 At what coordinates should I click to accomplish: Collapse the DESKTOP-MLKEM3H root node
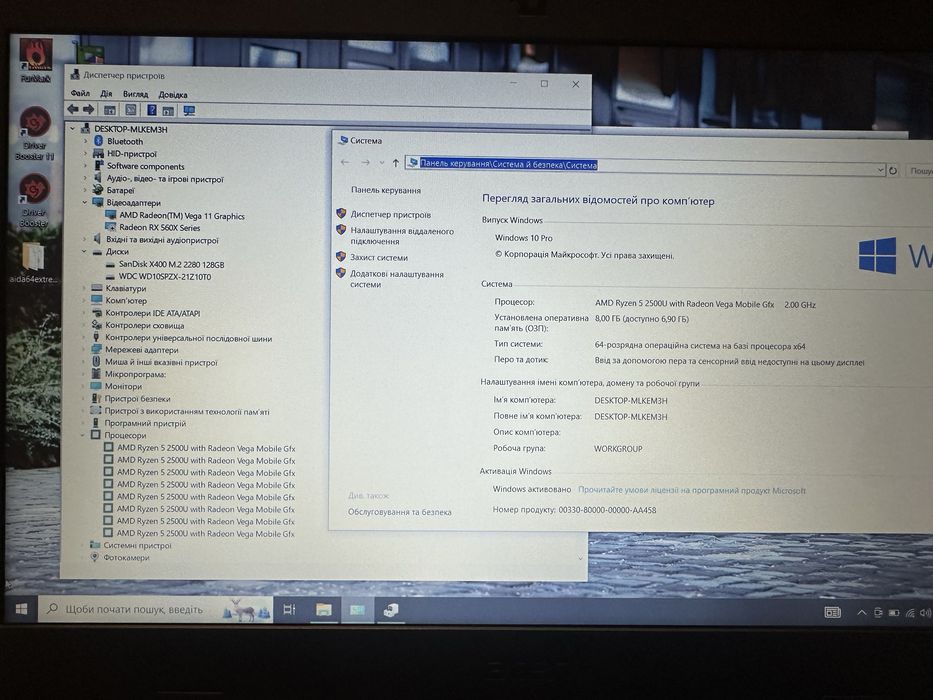coord(73,129)
